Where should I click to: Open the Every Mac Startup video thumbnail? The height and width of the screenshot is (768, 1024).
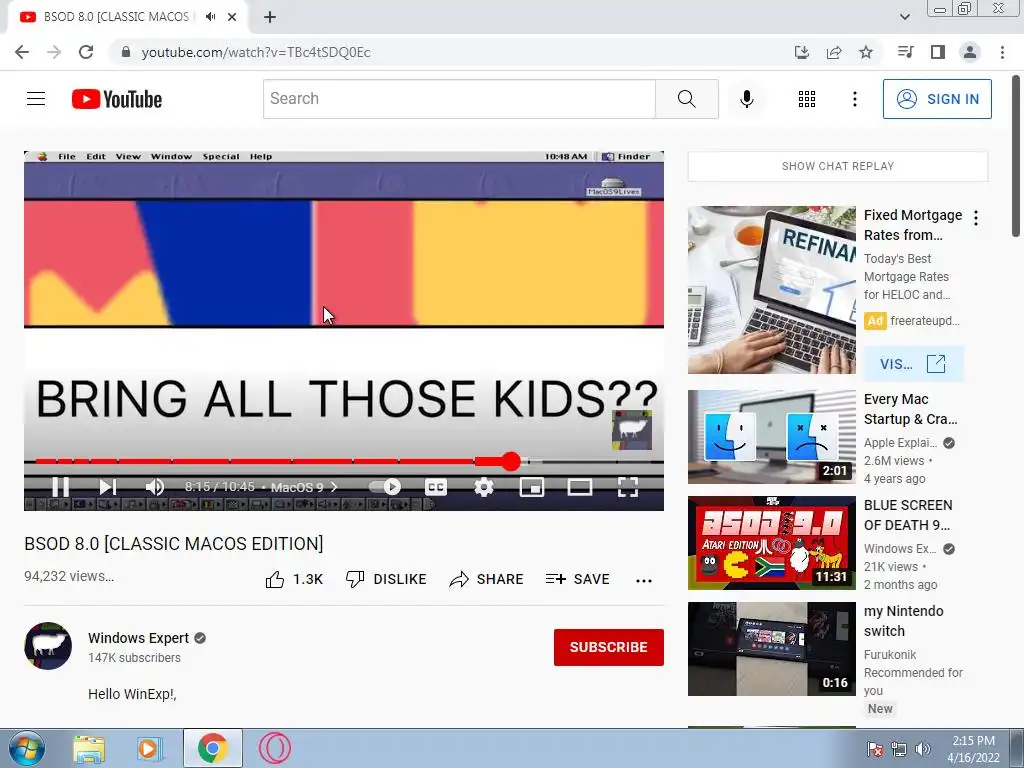tap(771, 437)
